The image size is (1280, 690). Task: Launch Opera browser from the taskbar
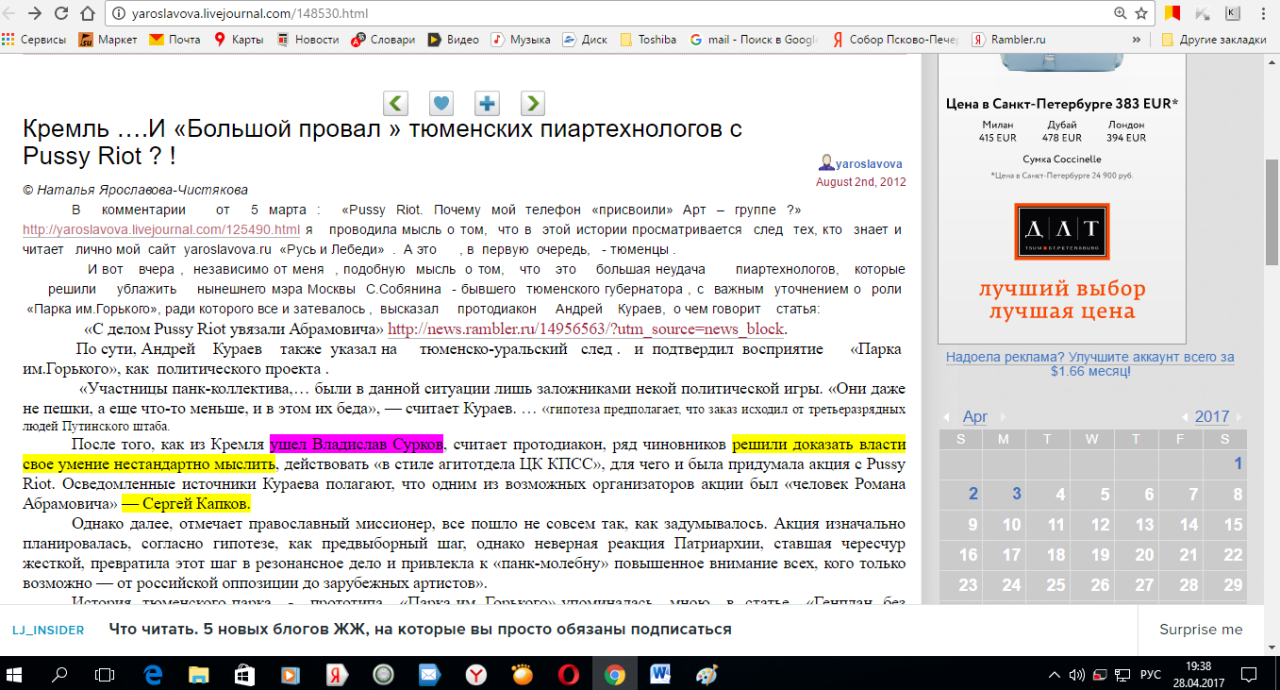(x=568, y=674)
